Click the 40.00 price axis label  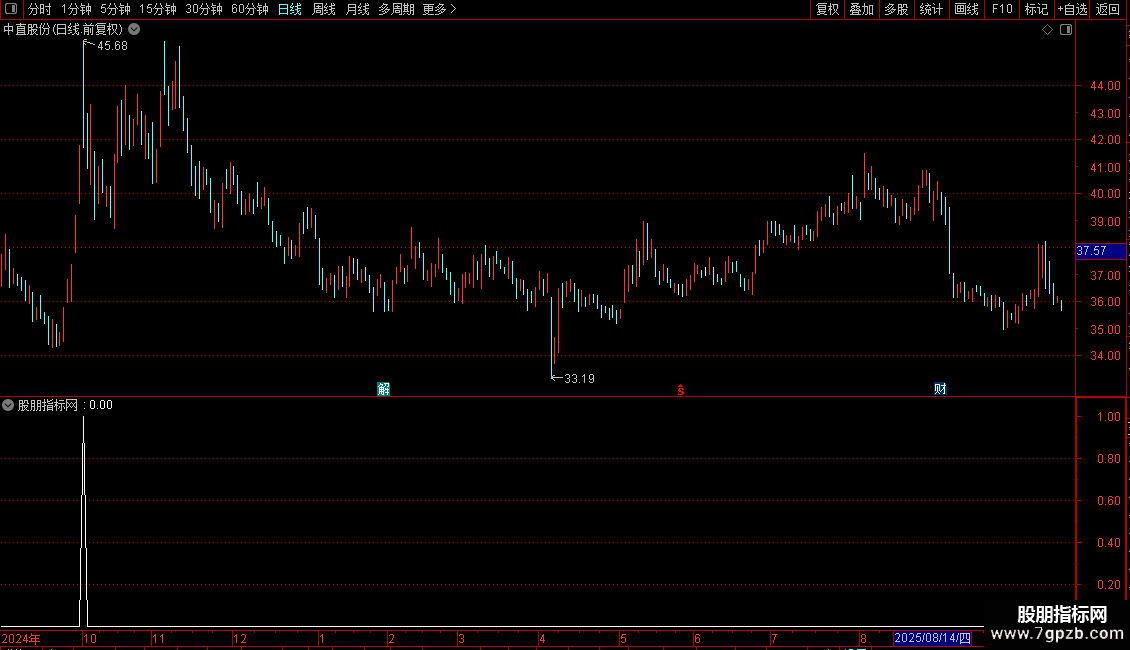click(x=1105, y=194)
